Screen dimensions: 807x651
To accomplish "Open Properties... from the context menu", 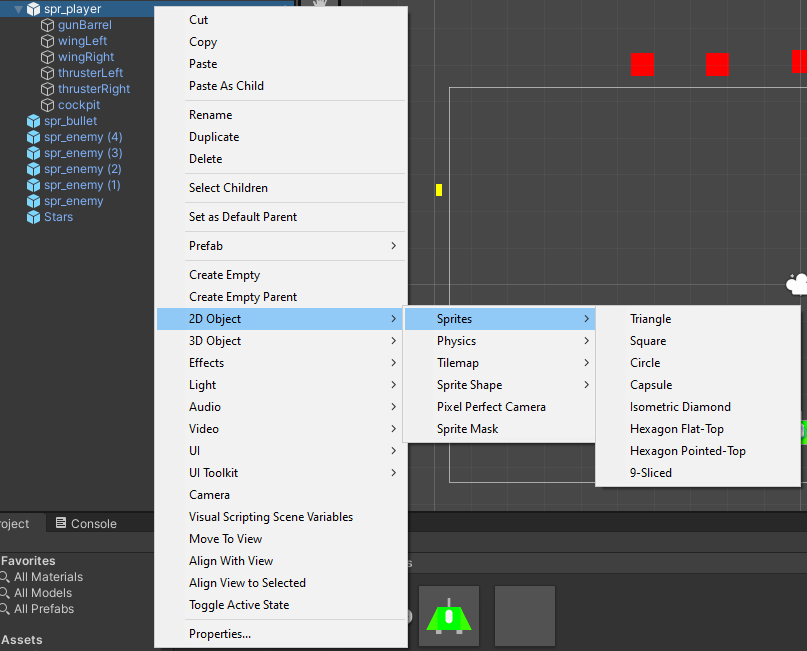I will click(x=220, y=634).
